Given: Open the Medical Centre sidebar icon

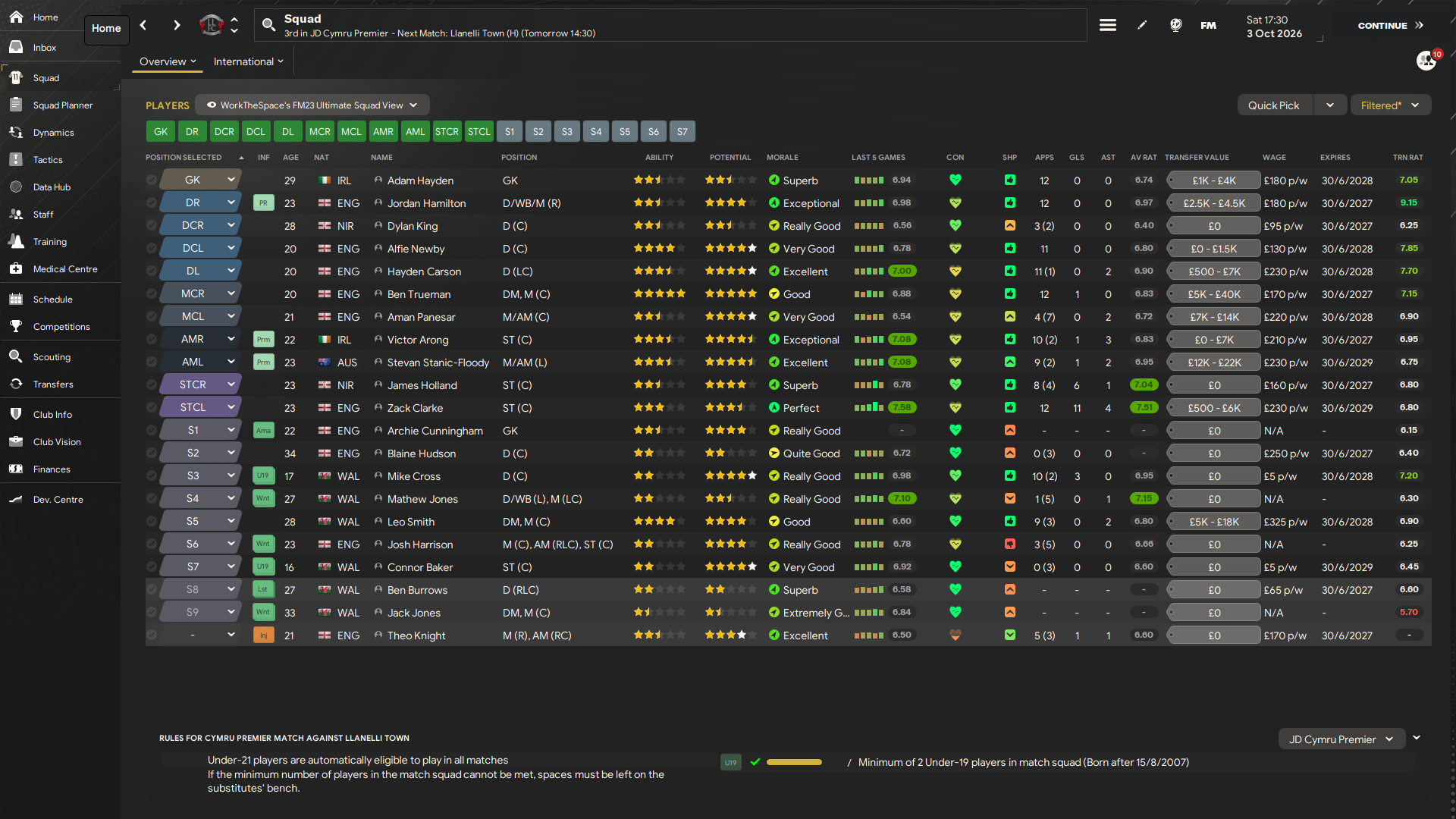Looking at the screenshot, I should [x=16, y=268].
